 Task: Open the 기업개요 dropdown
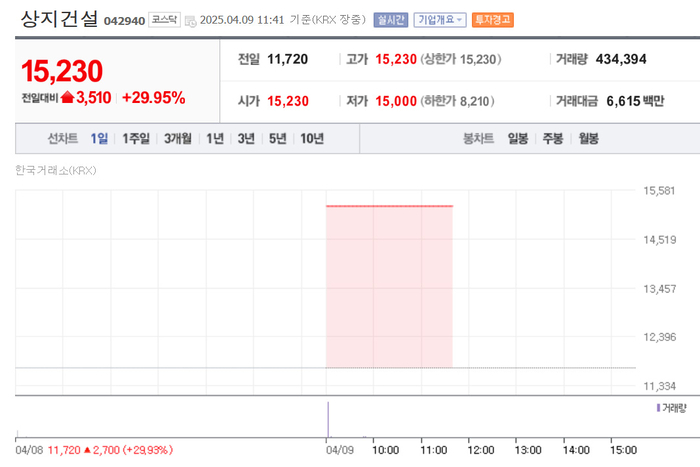coord(440,20)
